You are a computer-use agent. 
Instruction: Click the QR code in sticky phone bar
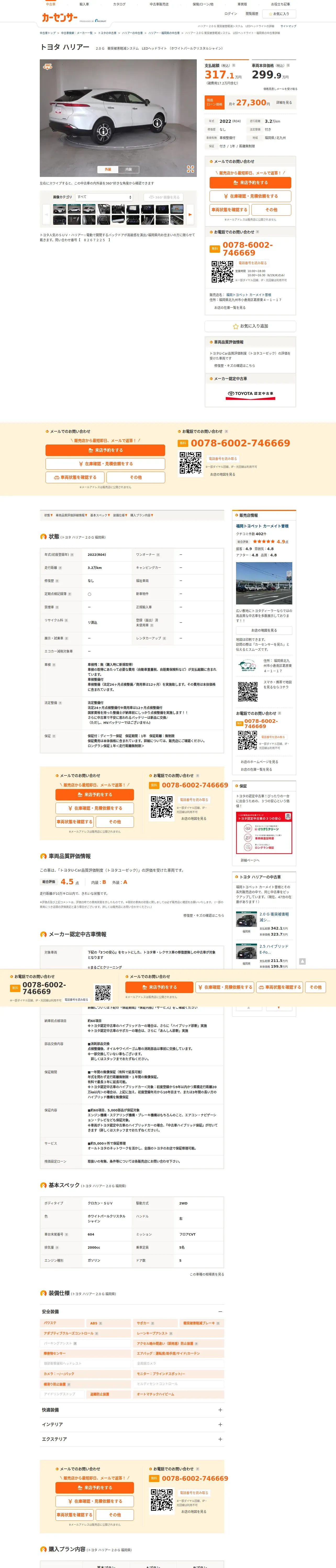point(103,993)
